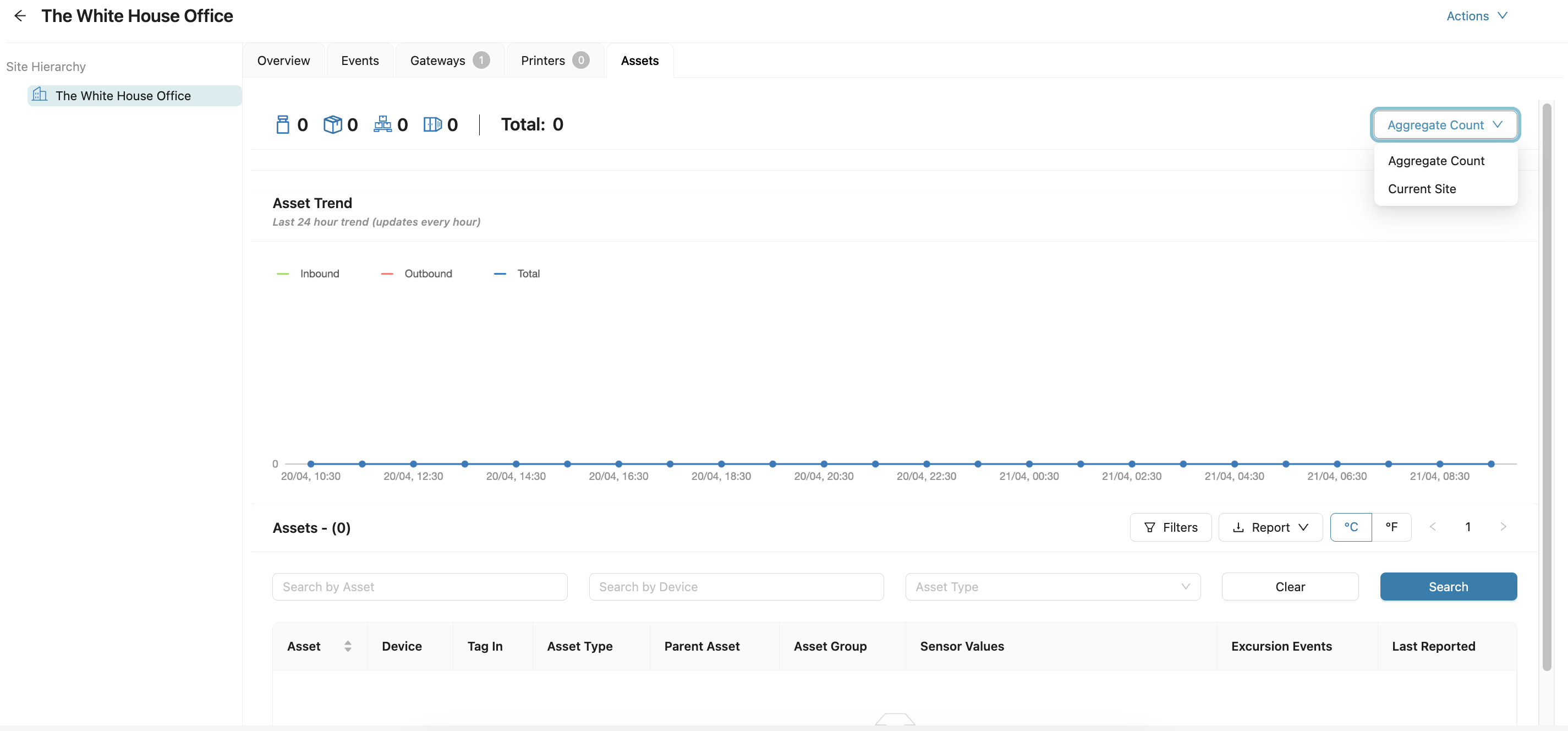Viewport: 1568px width, 731px height.
Task: Switch temperature unit to °F
Action: [x=1391, y=527]
